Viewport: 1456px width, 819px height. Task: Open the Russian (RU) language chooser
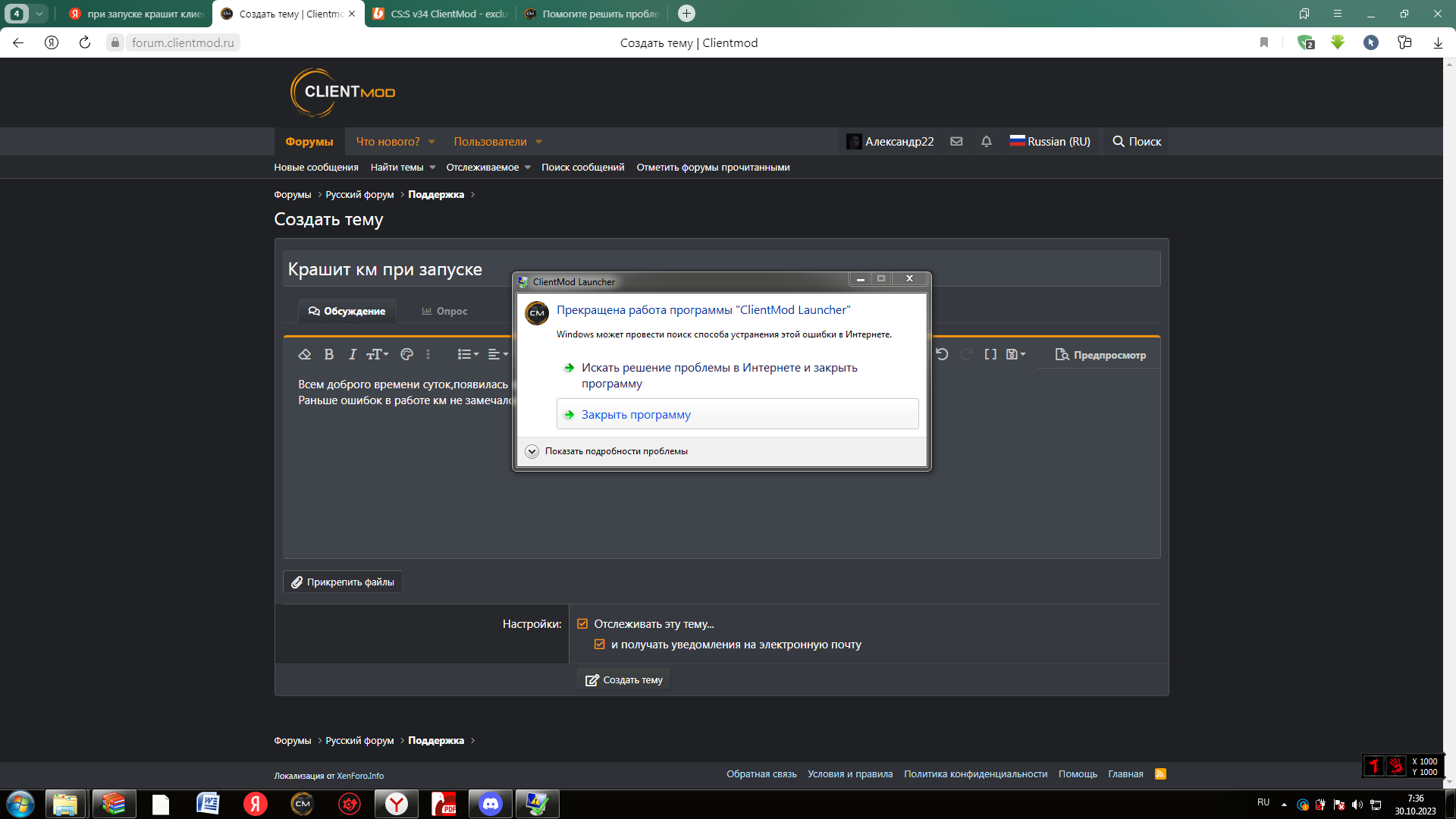point(1050,142)
